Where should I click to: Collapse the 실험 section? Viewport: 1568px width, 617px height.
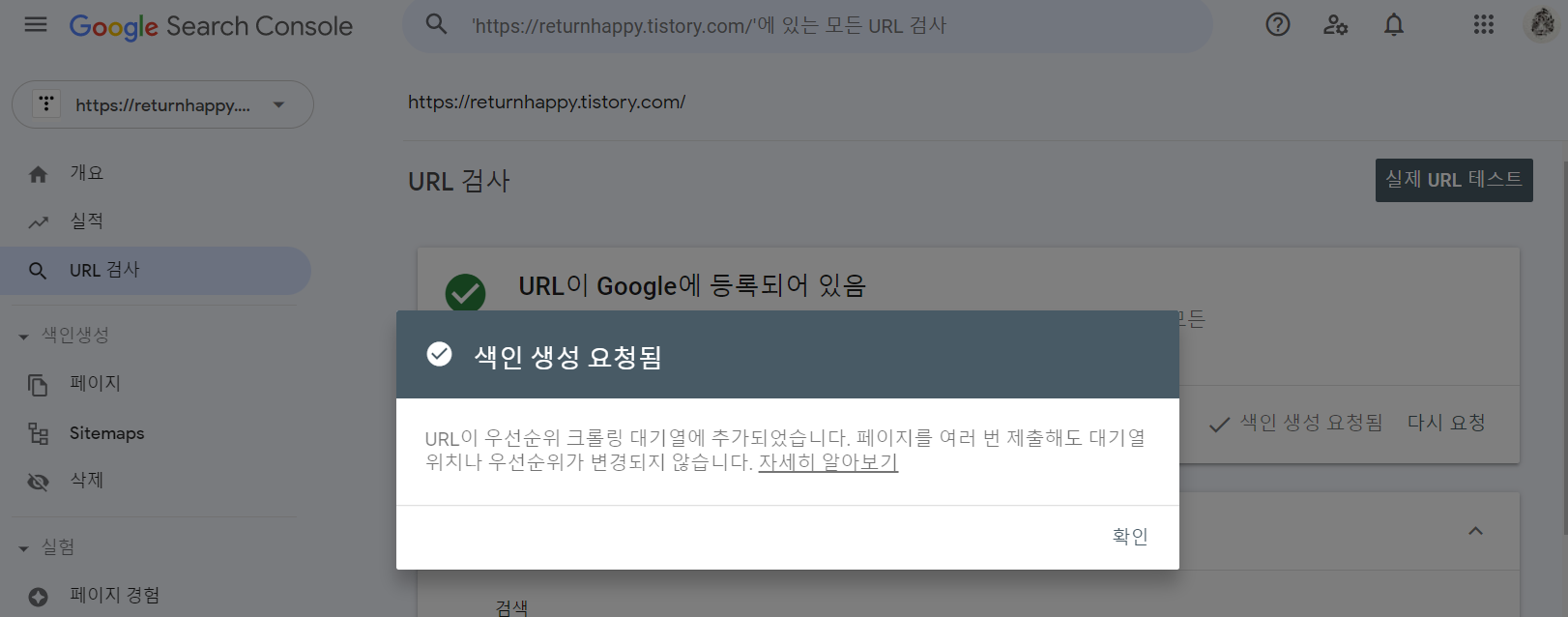[x=46, y=547]
